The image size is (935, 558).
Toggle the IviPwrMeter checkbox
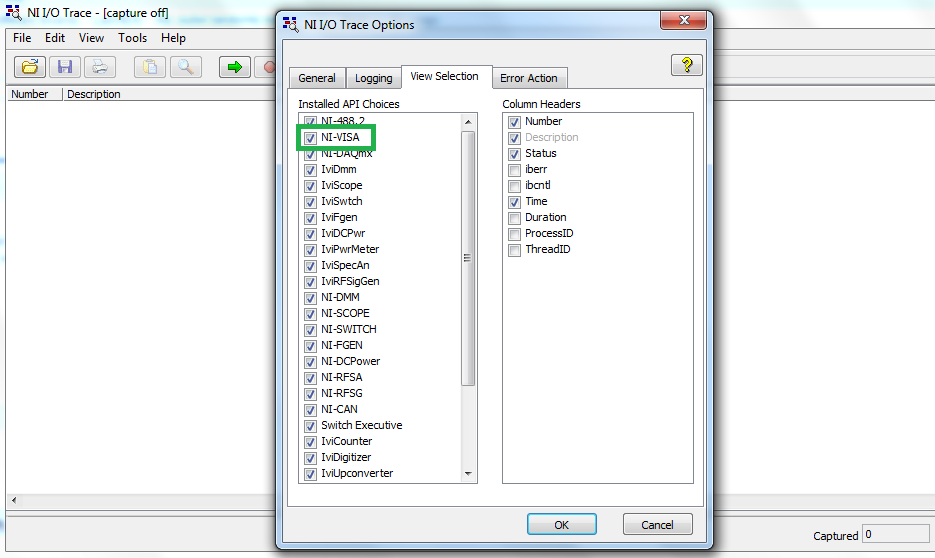coord(310,250)
